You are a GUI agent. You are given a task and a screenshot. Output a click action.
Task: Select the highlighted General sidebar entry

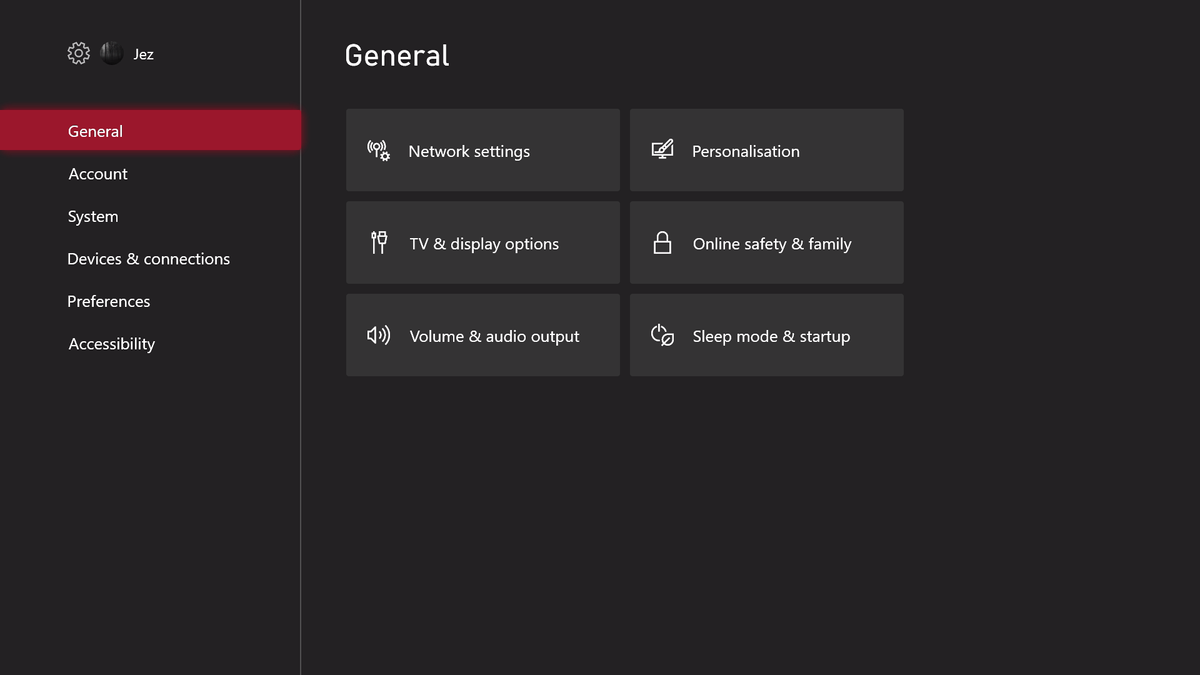pyautogui.click(x=95, y=130)
